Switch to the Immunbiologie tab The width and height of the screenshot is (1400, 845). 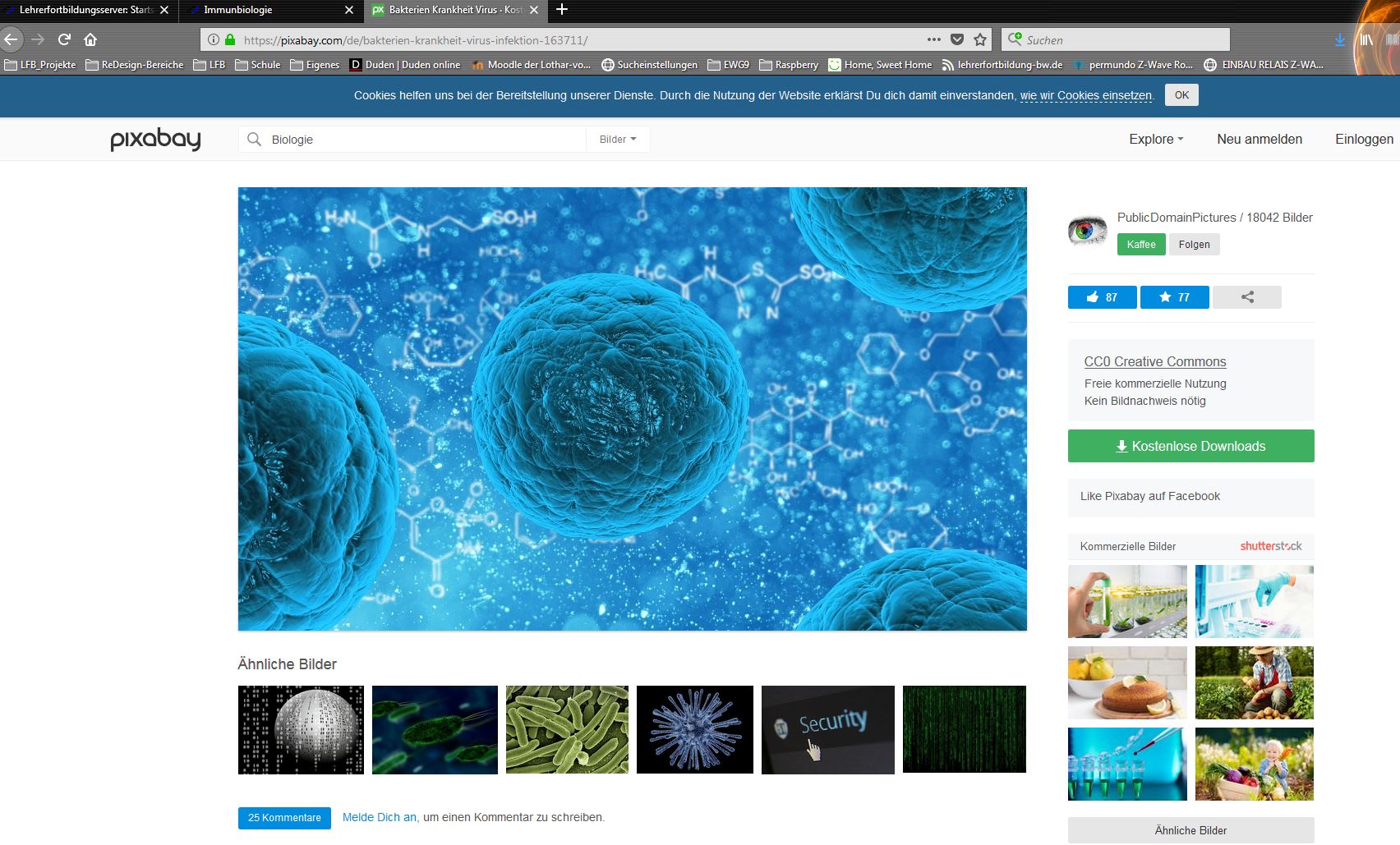tap(271, 10)
